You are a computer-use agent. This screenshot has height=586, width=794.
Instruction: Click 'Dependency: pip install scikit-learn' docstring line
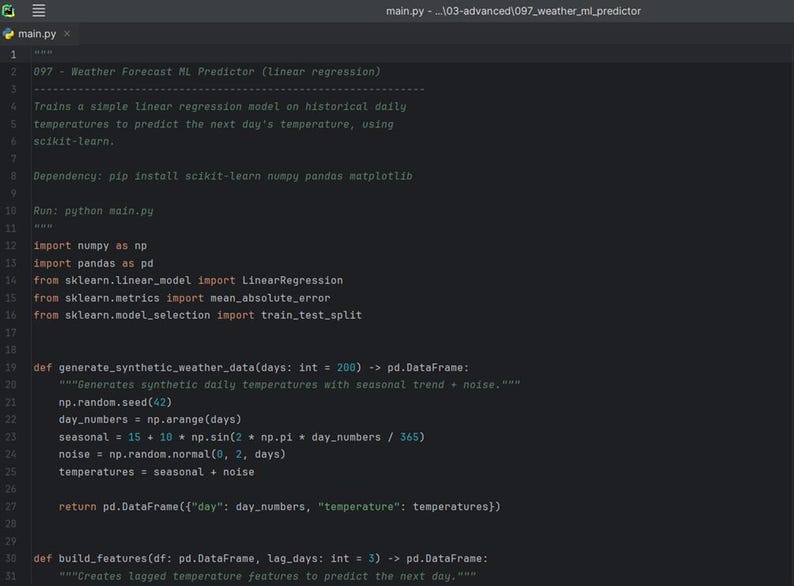point(223,176)
